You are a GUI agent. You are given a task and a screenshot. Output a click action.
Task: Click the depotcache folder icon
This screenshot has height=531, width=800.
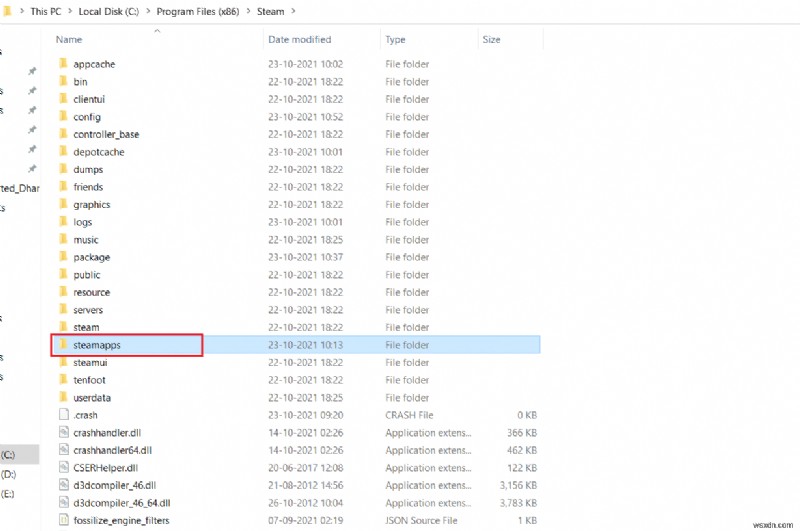click(x=63, y=151)
